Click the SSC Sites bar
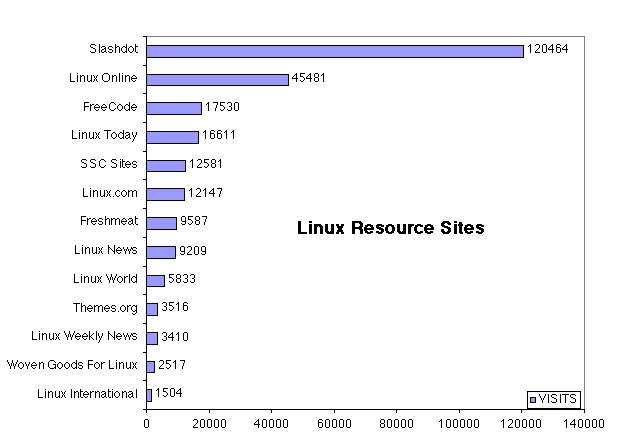The height and width of the screenshot is (446, 619). pos(166,165)
